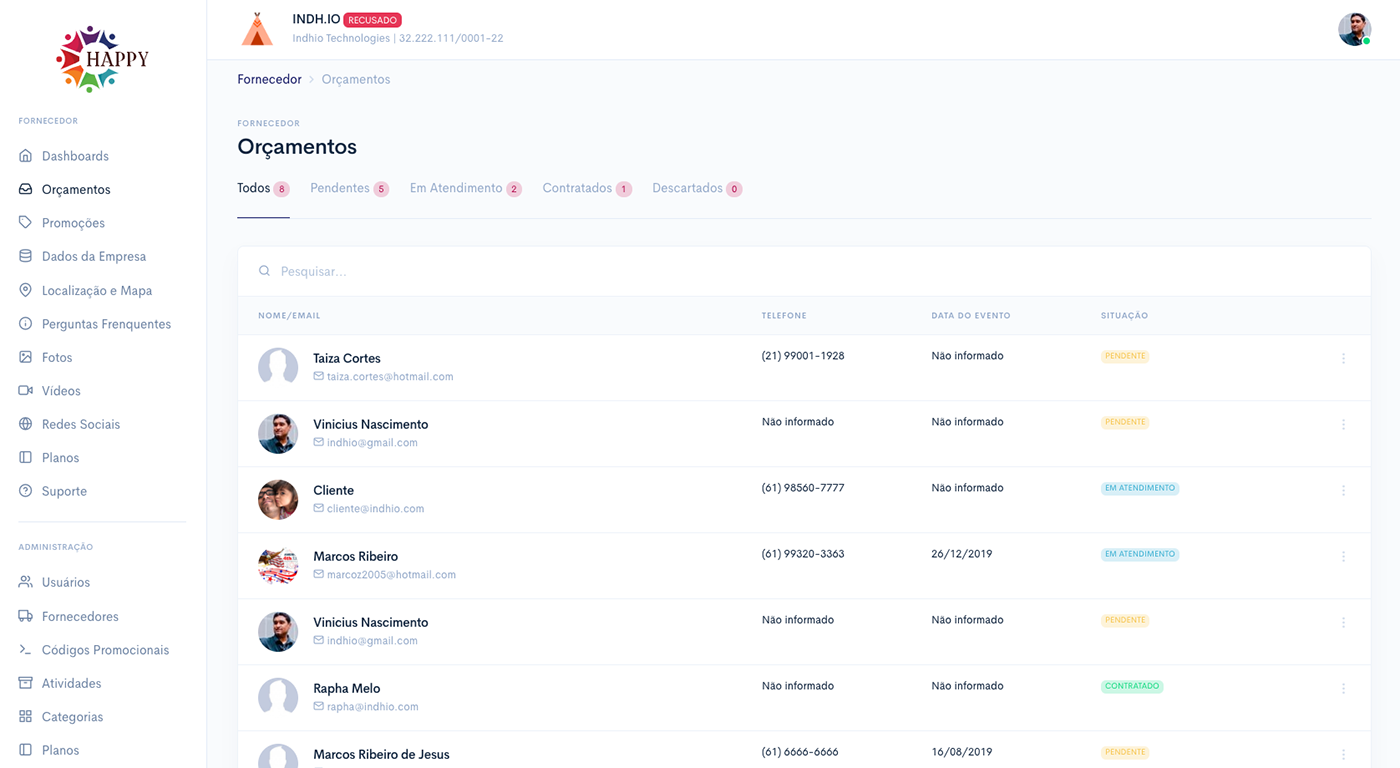
Task: Open row options menu for Taiza Cortes
Action: (x=1343, y=358)
